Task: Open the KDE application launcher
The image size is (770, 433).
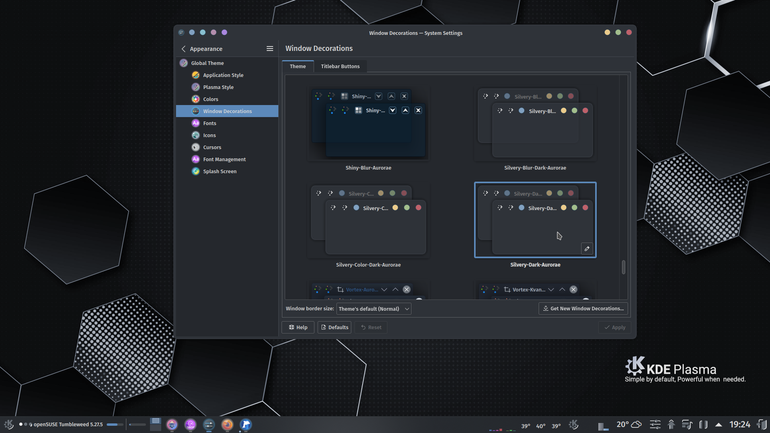Action: pos(8,424)
